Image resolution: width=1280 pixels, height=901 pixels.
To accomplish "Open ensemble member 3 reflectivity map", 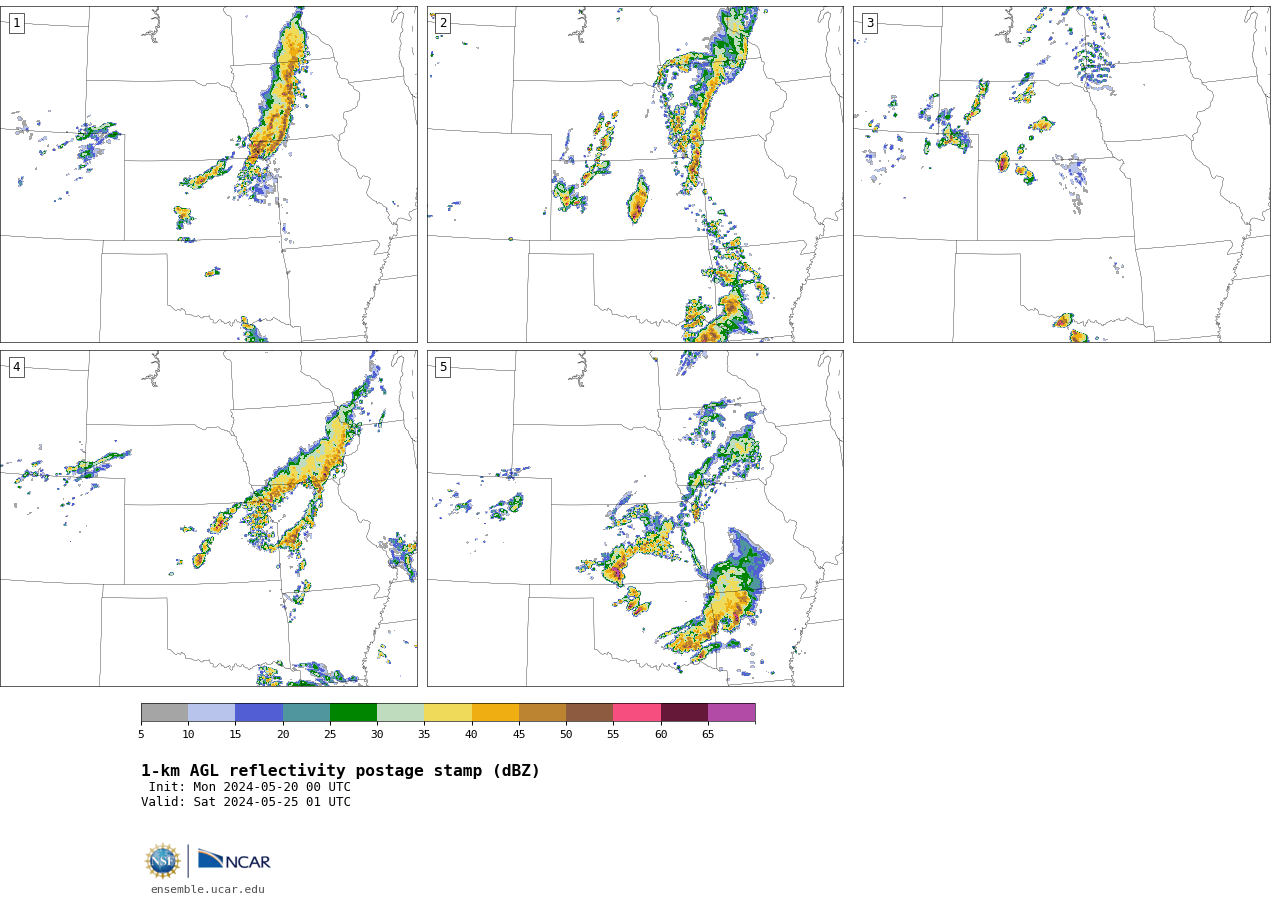I will (x=1062, y=174).
